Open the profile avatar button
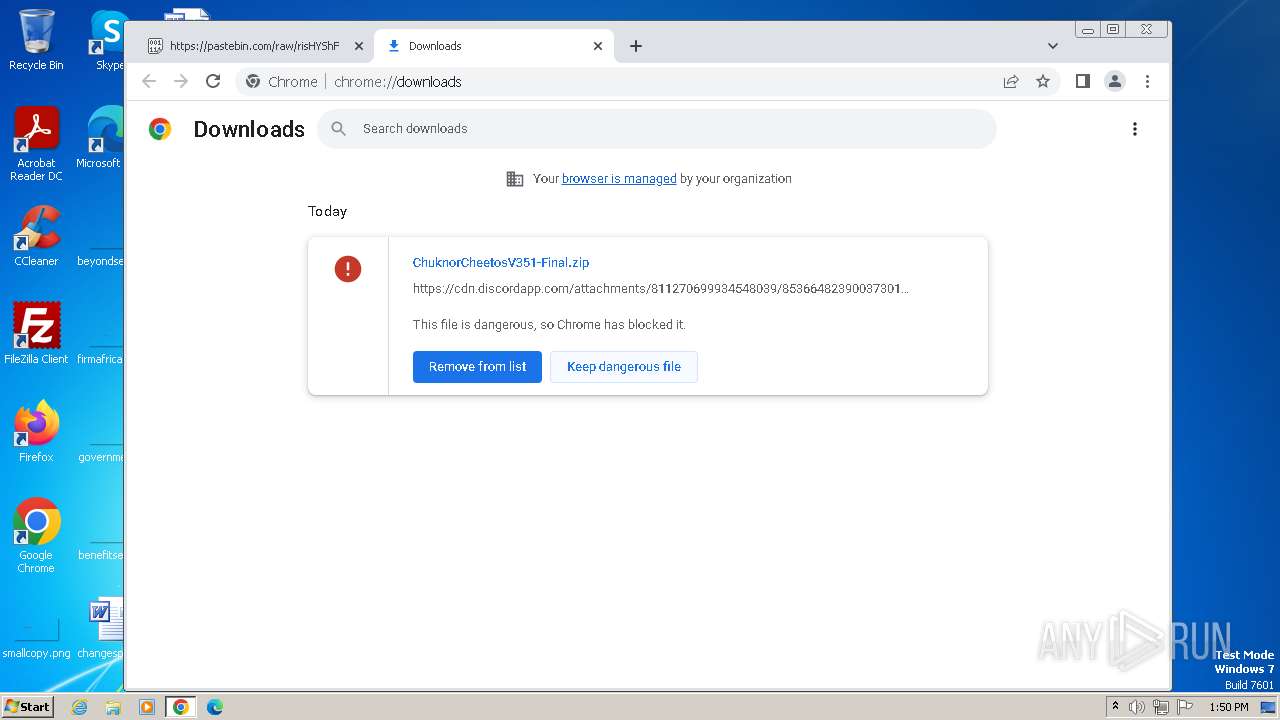 pyautogui.click(x=1115, y=82)
